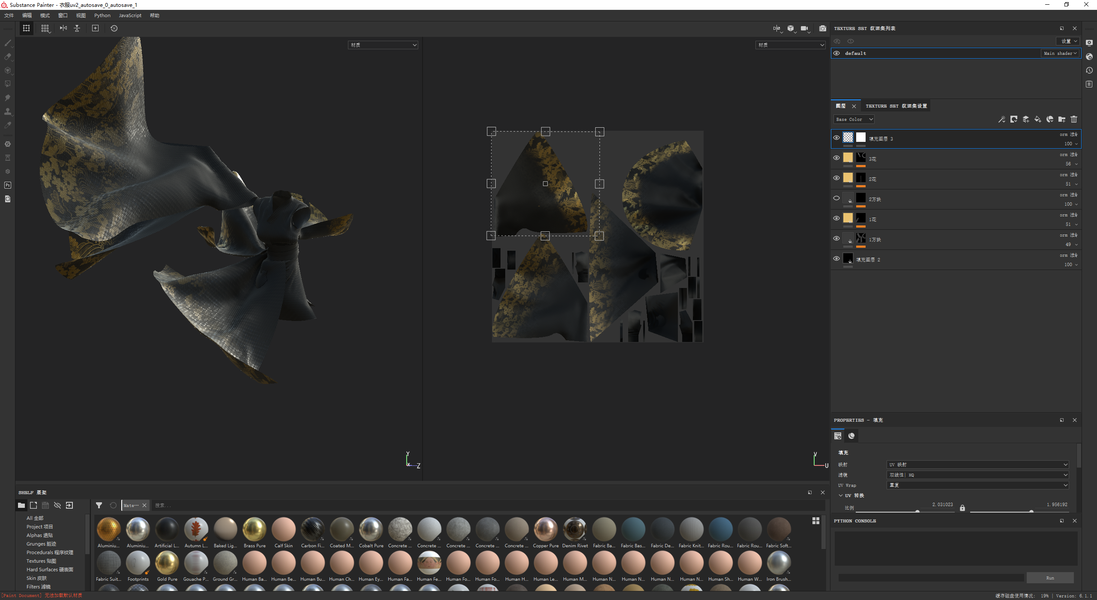The width and height of the screenshot is (1097, 600).
Task: Collapse the UV transformation section expander
Action: (x=840, y=496)
